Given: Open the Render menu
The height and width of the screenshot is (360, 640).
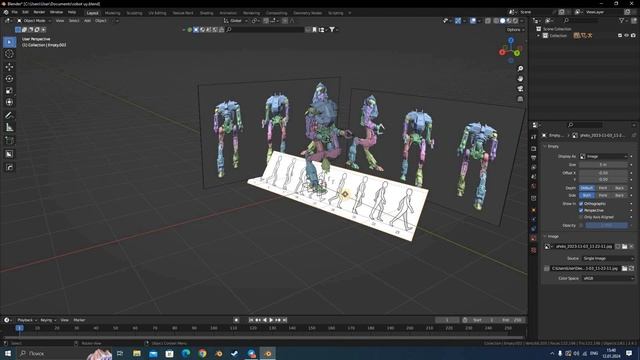Looking at the screenshot, I should pyautogui.click(x=39, y=12).
